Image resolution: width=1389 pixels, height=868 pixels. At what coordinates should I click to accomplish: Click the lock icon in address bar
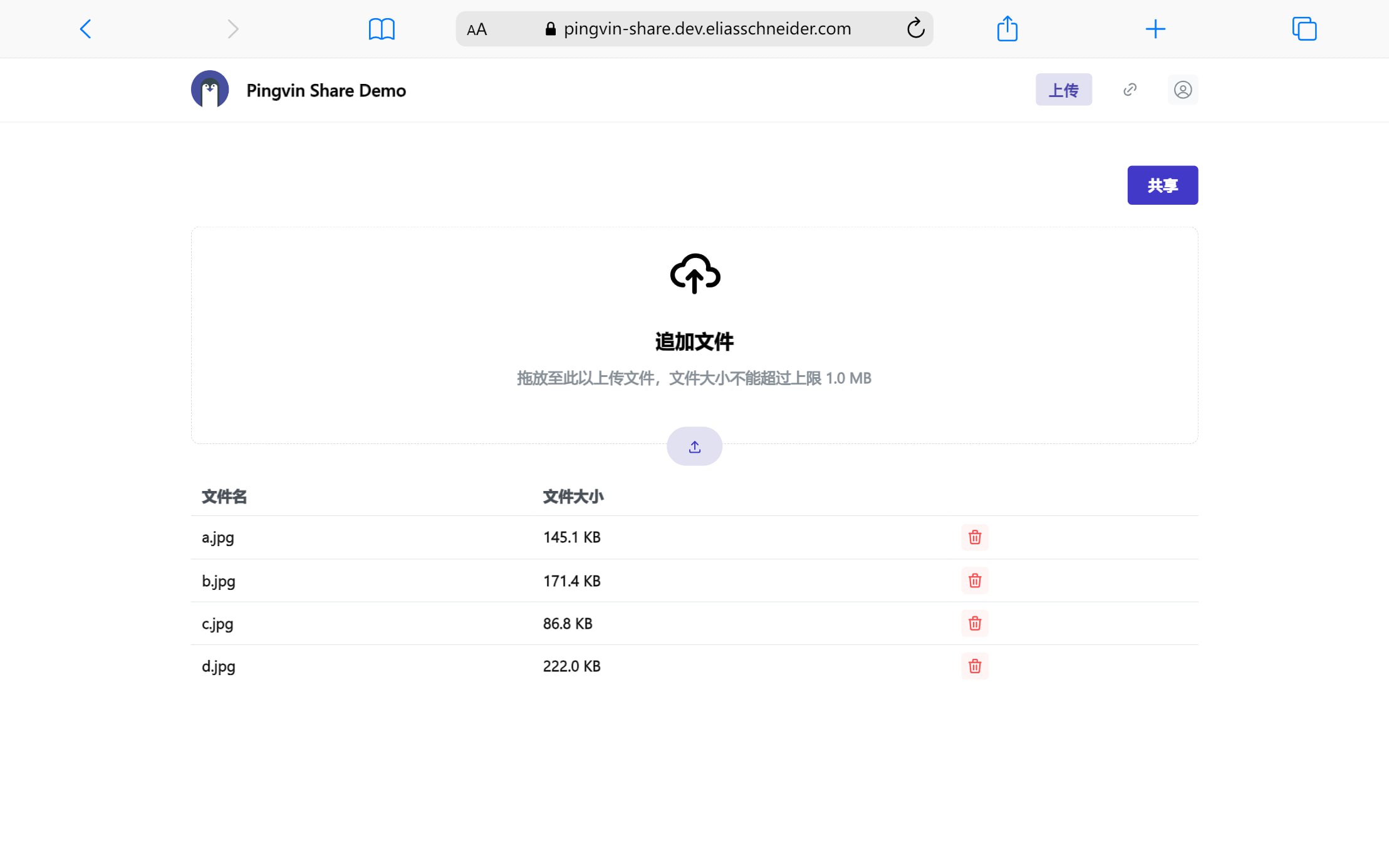(x=550, y=29)
